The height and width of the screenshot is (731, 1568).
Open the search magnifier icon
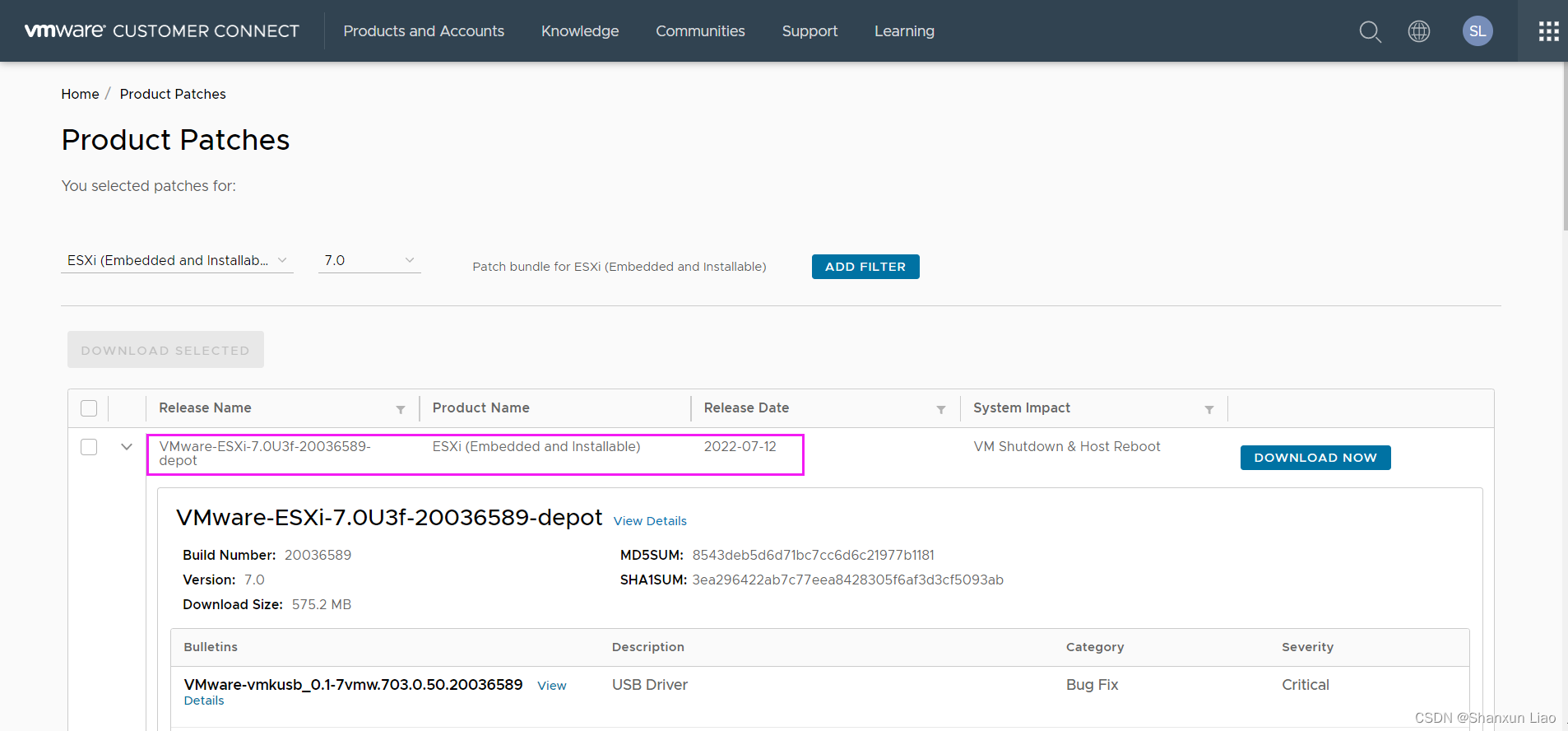(x=1370, y=31)
